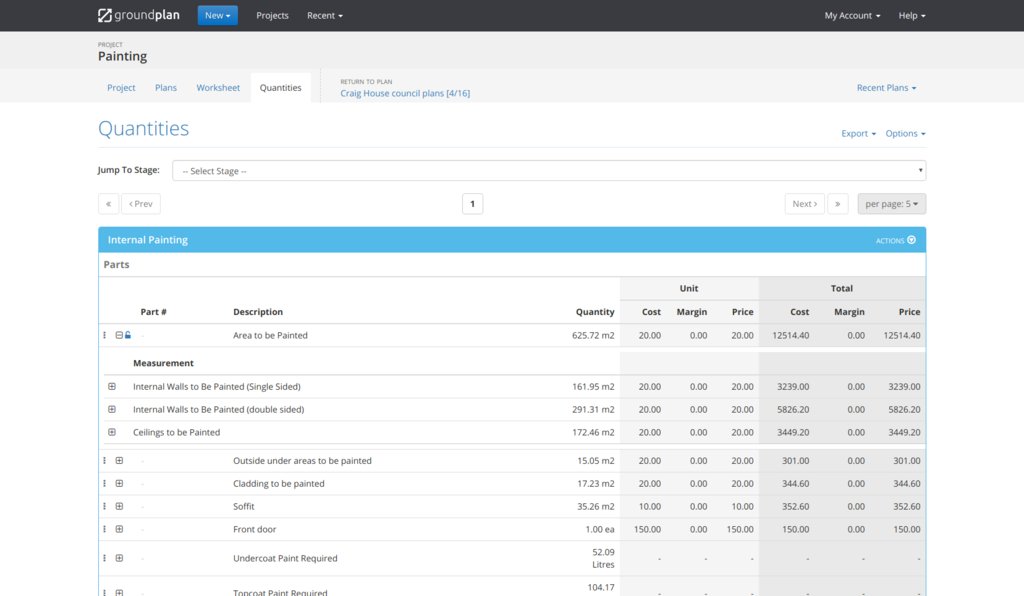1024x596 pixels.
Task: Open the Internal Painting actions icon
Action: pyautogui.click(x=911, y=240)
